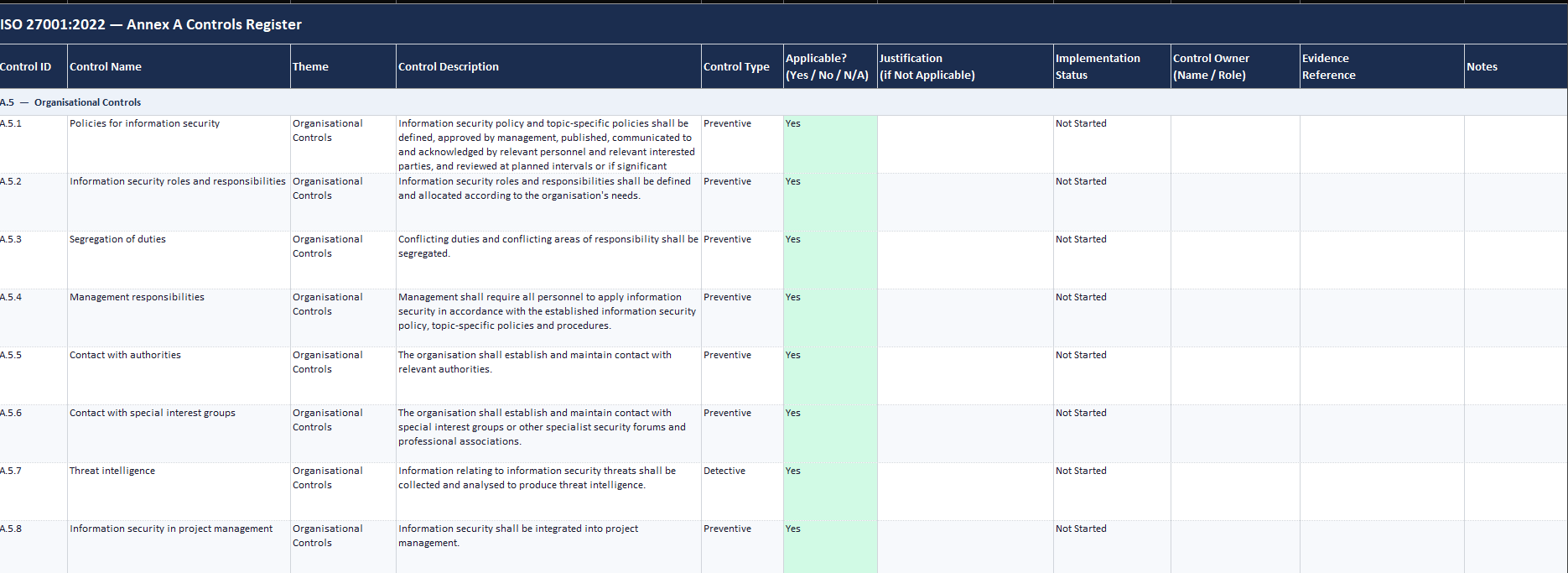1568x573 pixels.
Task: Select the Theme column header
Action: [343, 66]
